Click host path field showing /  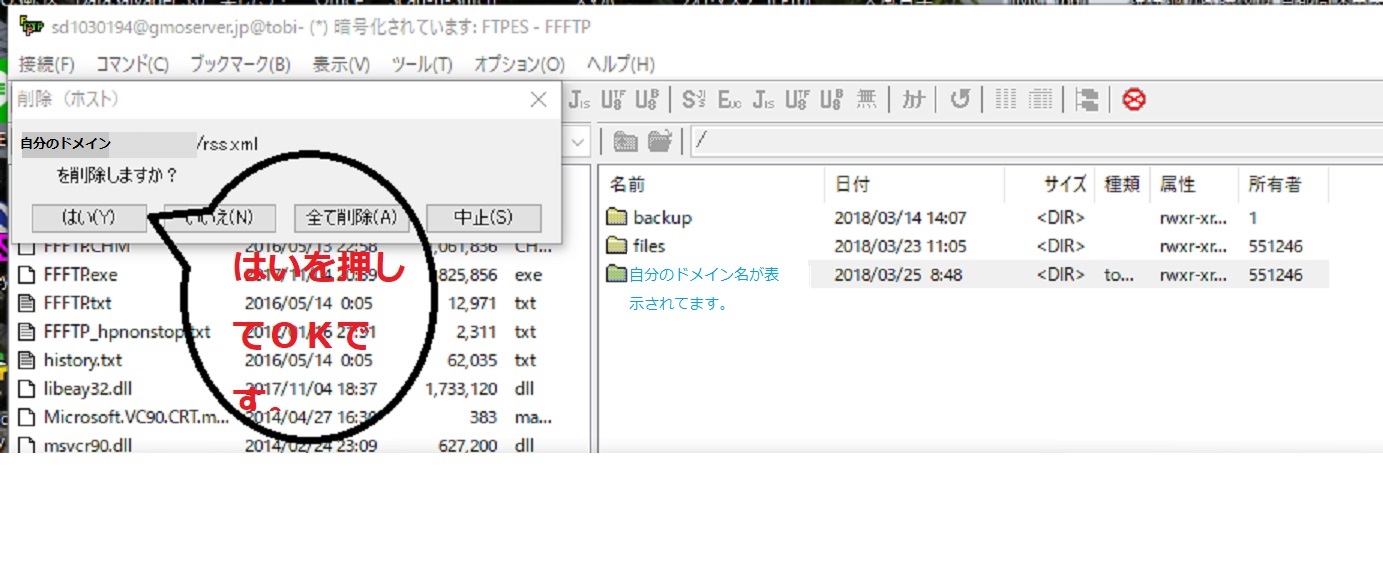1035,142
